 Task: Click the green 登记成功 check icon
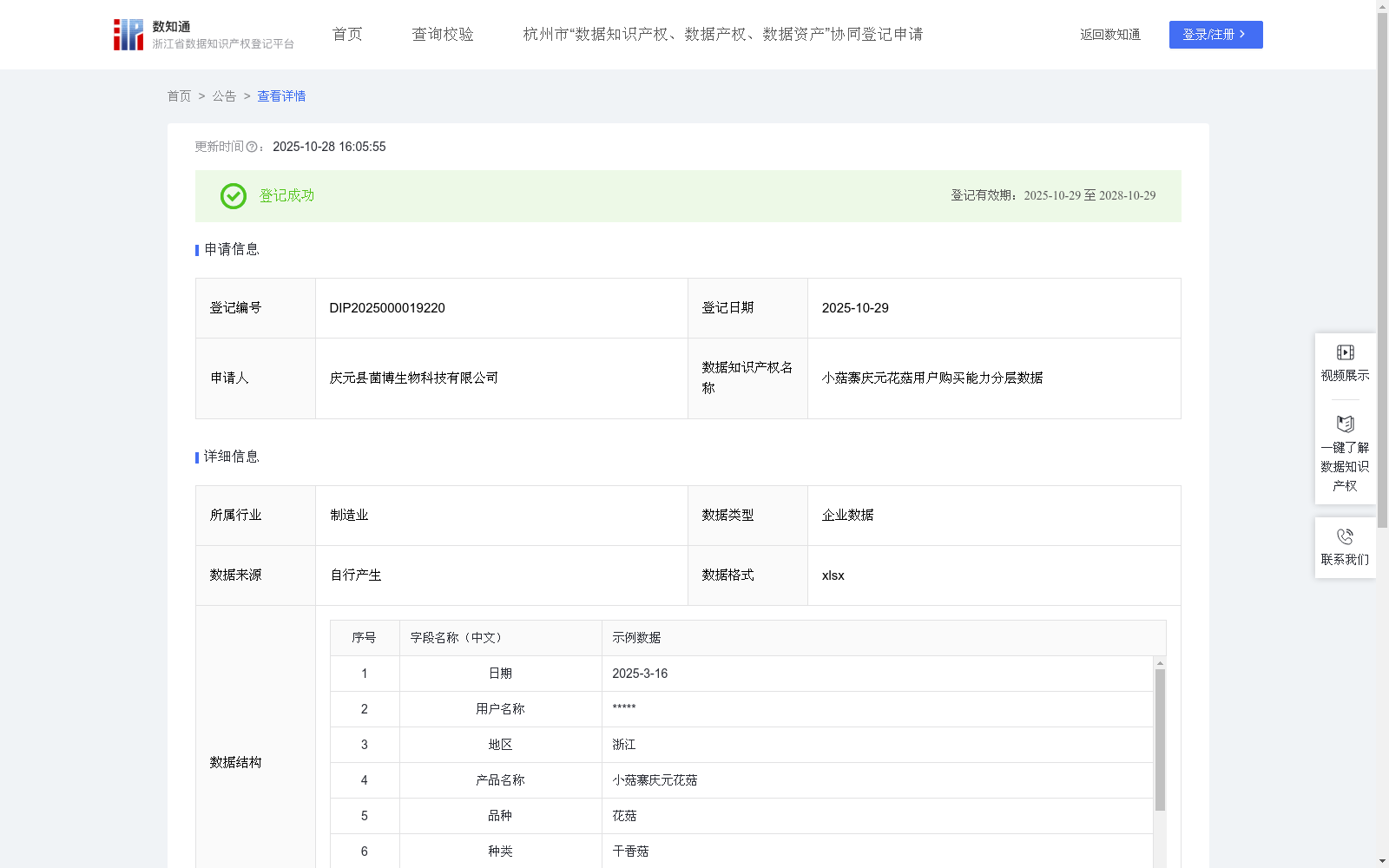233,196
